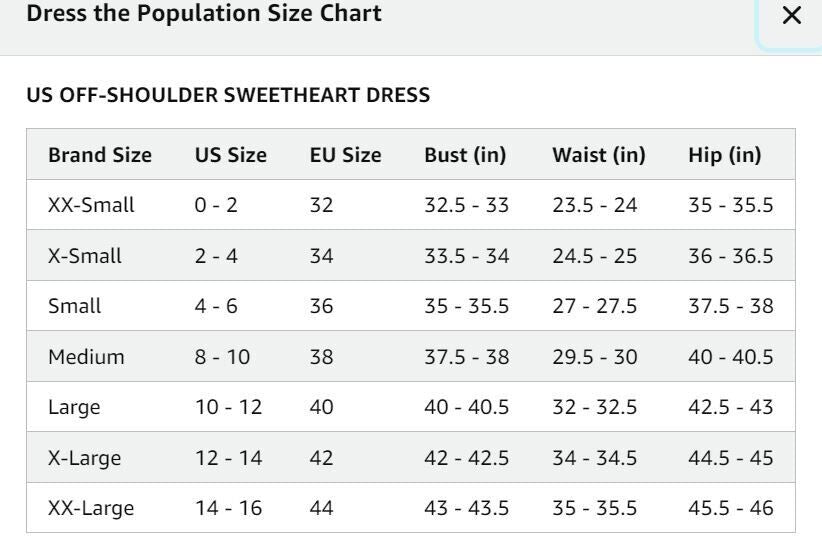
Task: Select the Medium brand size row
Action: pos(411,356)
